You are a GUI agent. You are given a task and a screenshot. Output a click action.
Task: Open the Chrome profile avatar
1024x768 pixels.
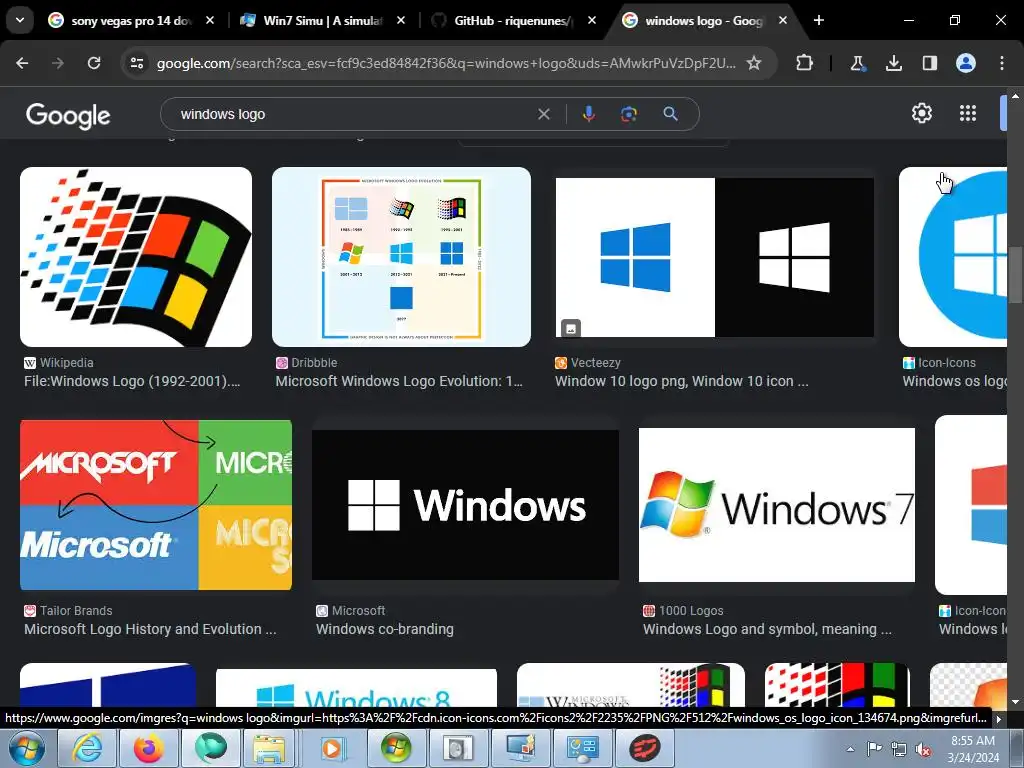click(x=966, y=63)
